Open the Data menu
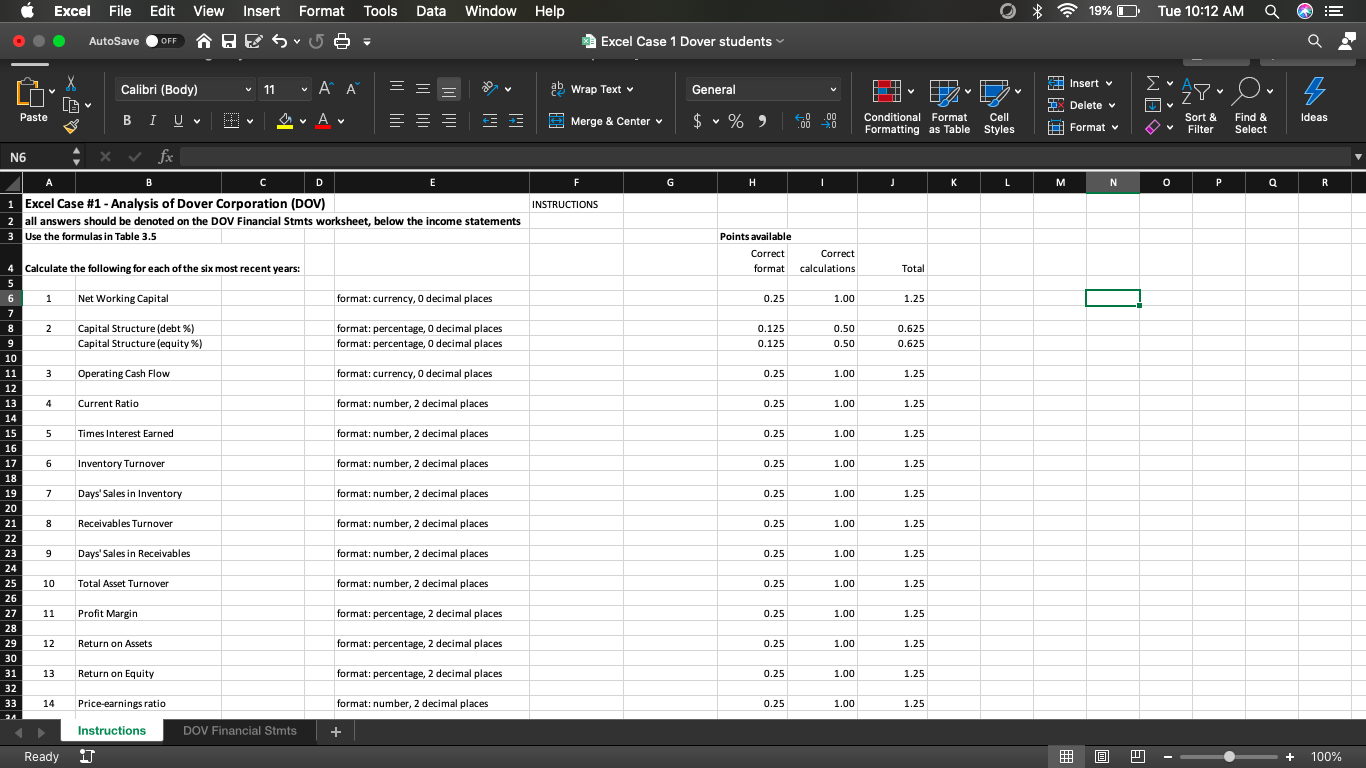Screen dimensions: 1366x768 [x=431, y=11]
